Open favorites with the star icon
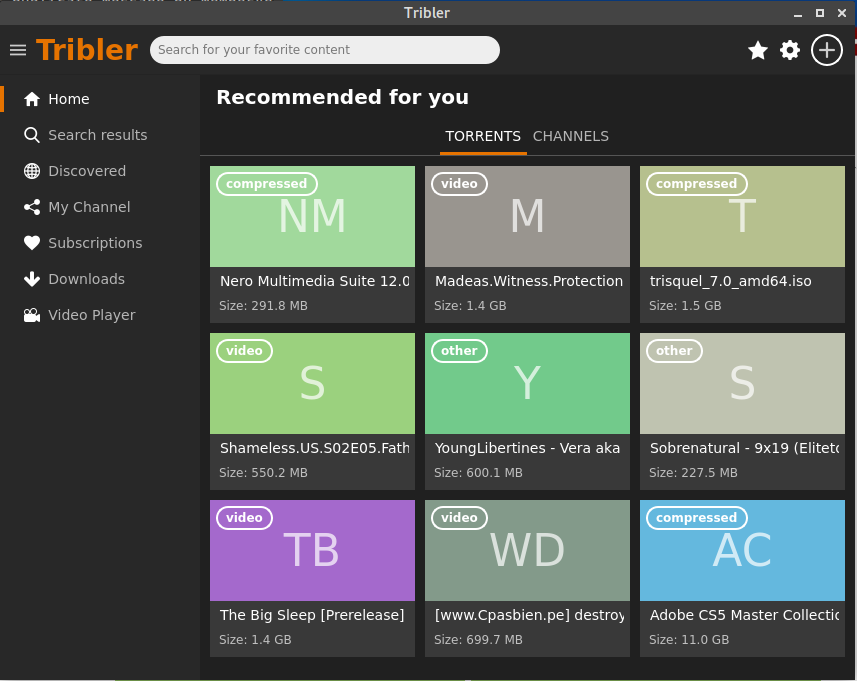Viewport: 857px width, 681px height. tap(758, 50)
